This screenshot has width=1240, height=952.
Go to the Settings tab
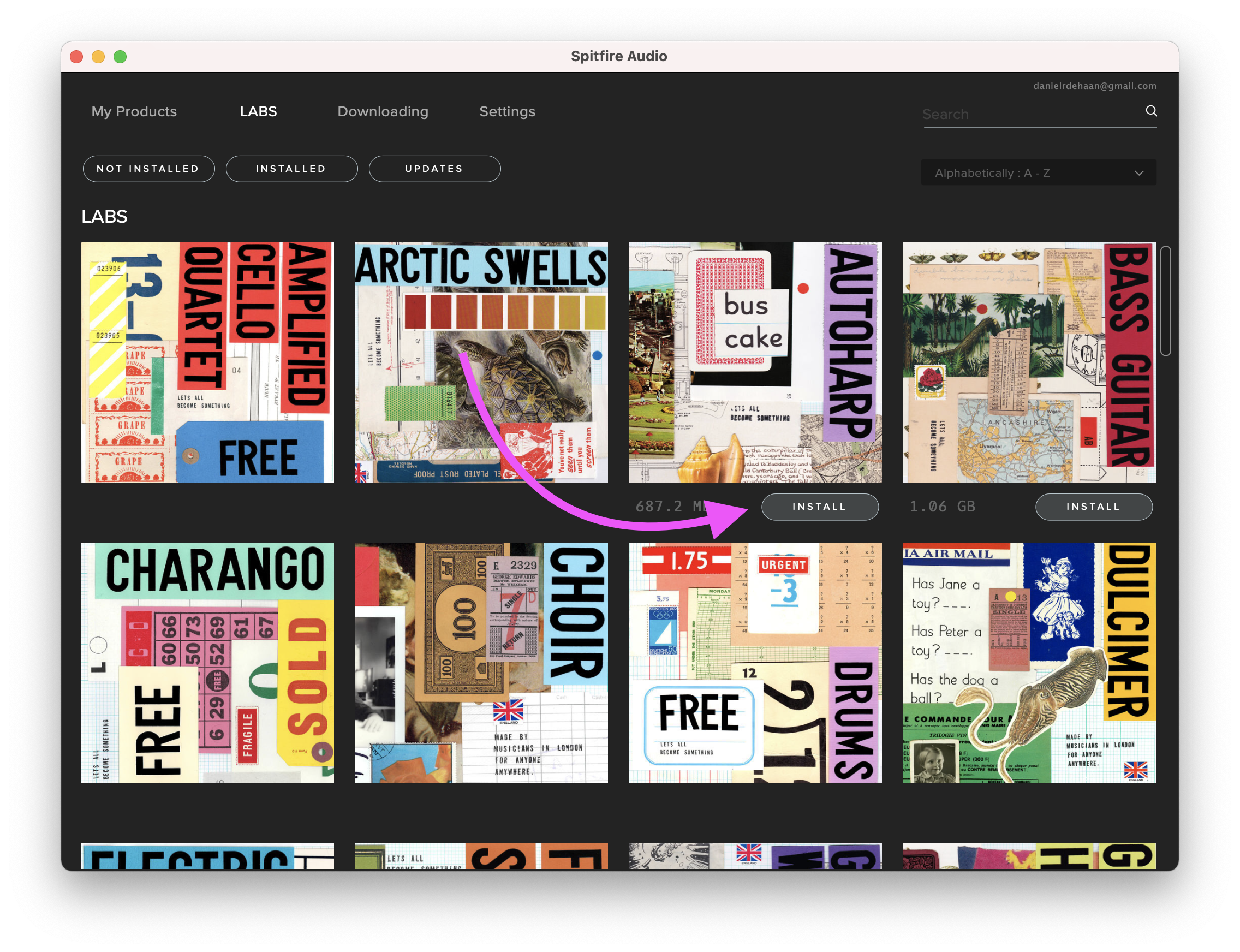pos(507,112)
